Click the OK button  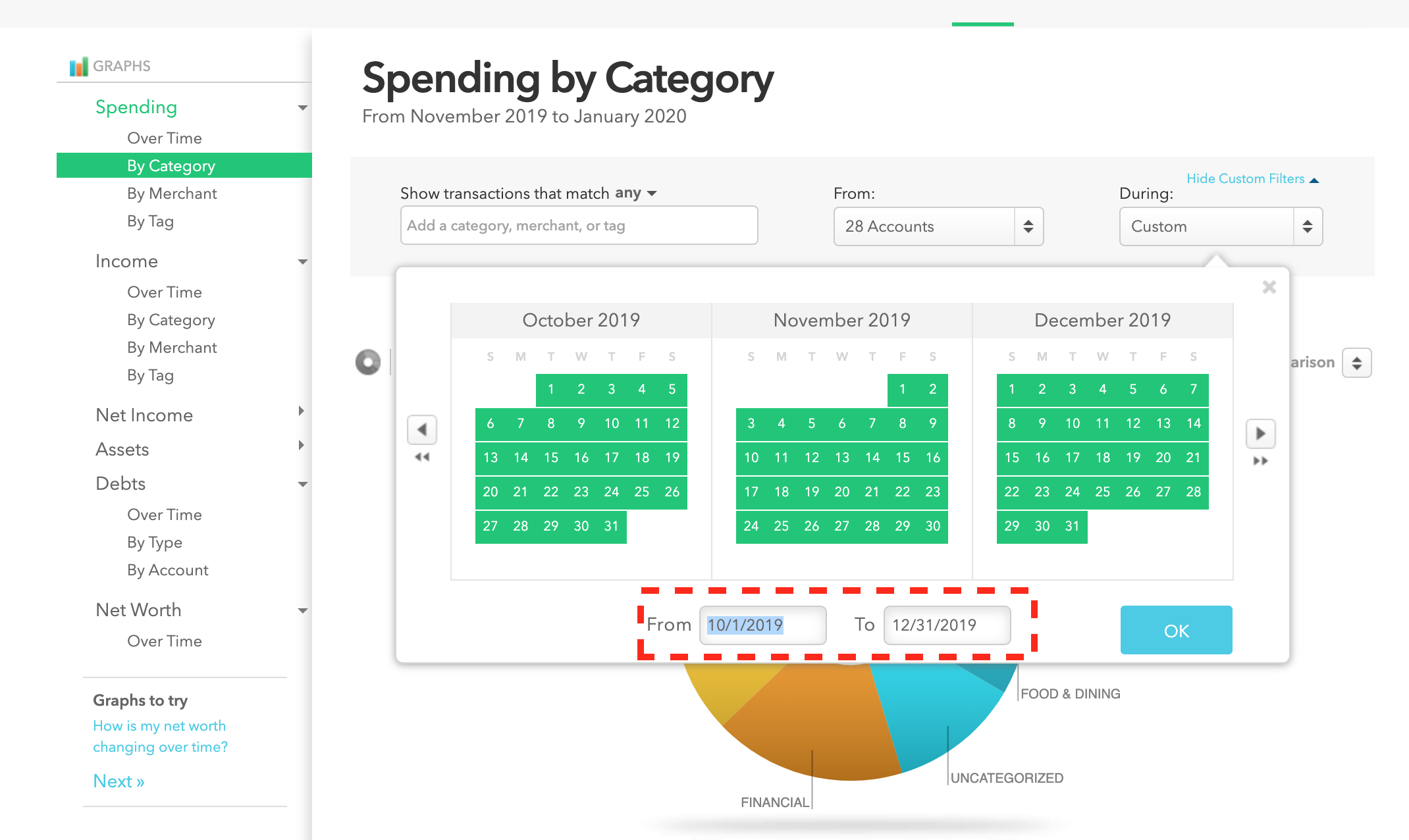(1176, 630)
